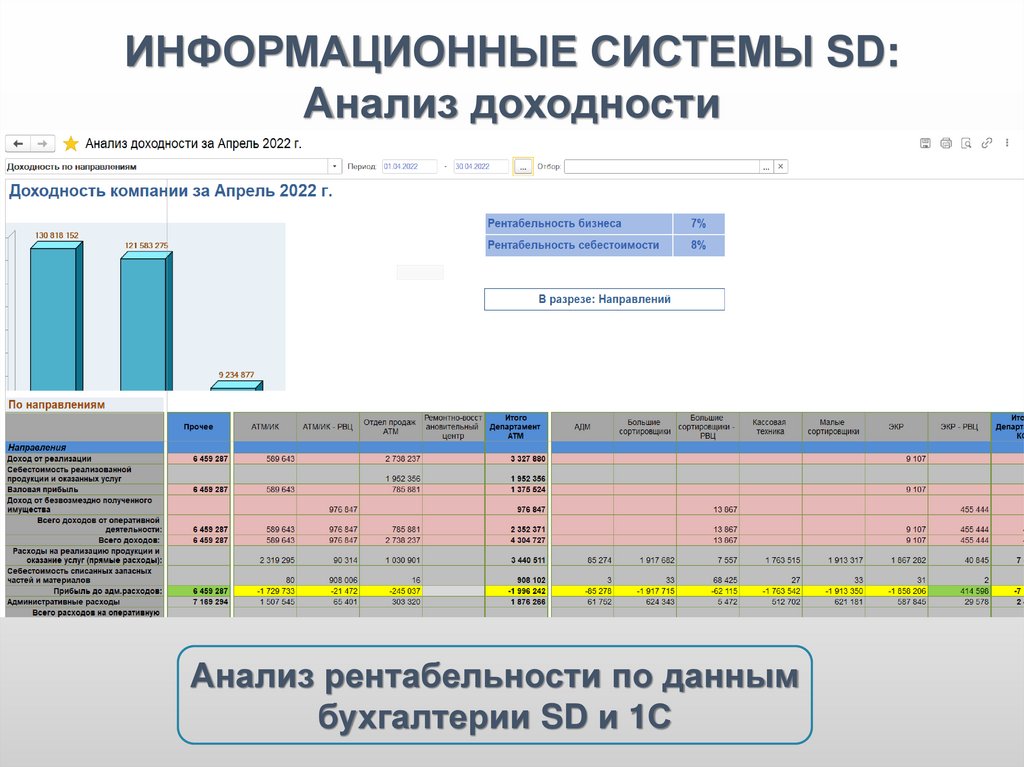The height and width of the screenshot is (767, 1024).
Task: Click the 'Рентабельность бизнеса' label cell
Action: pos(579,223)
